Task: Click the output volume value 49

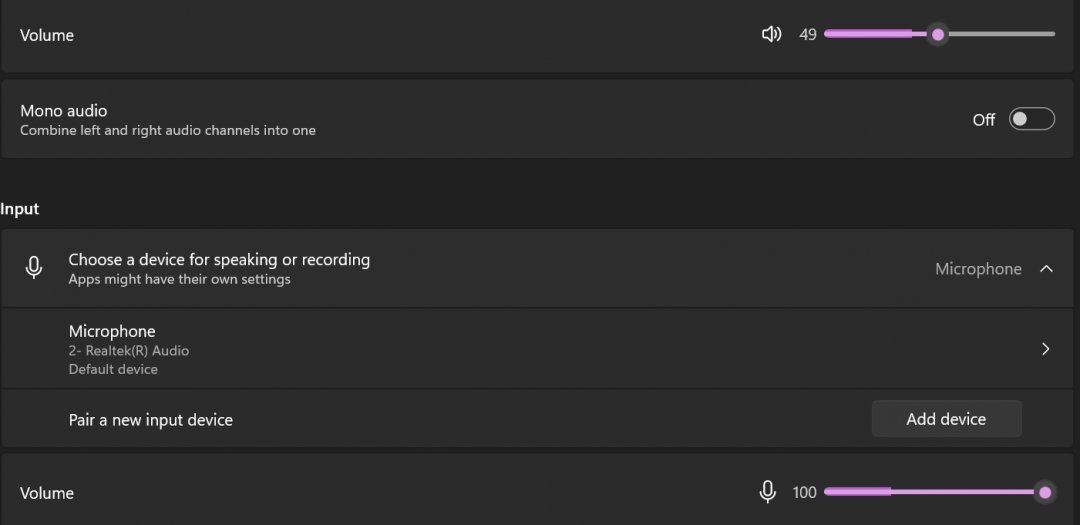Action: point(808,35)
